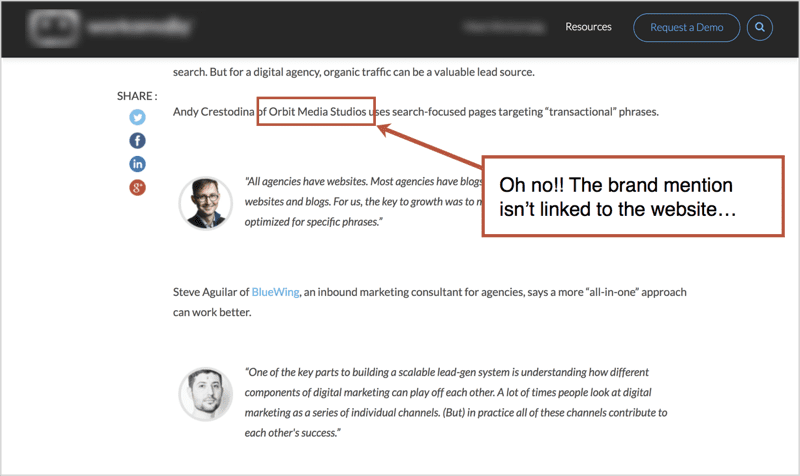Click the quote starting "One of the key parts"
The width and height of the screenshot is (800, 476).
pyautogui.click(x=456, y=402)
